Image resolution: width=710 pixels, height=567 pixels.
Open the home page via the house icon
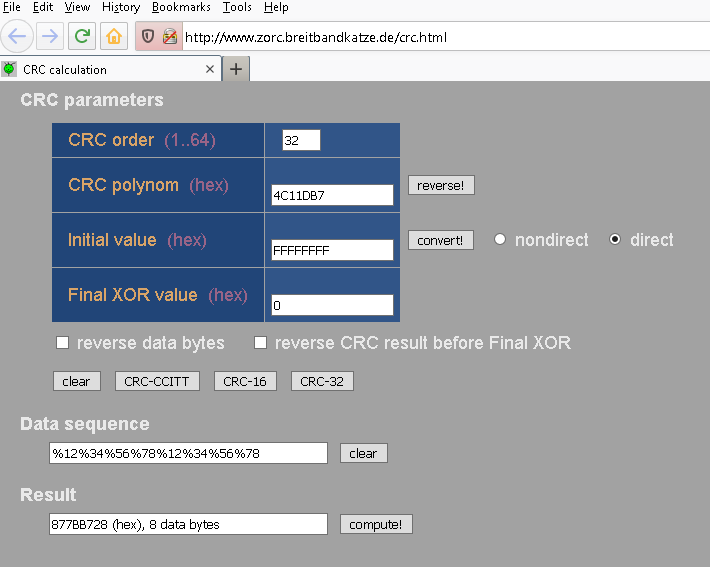(114, 36)
